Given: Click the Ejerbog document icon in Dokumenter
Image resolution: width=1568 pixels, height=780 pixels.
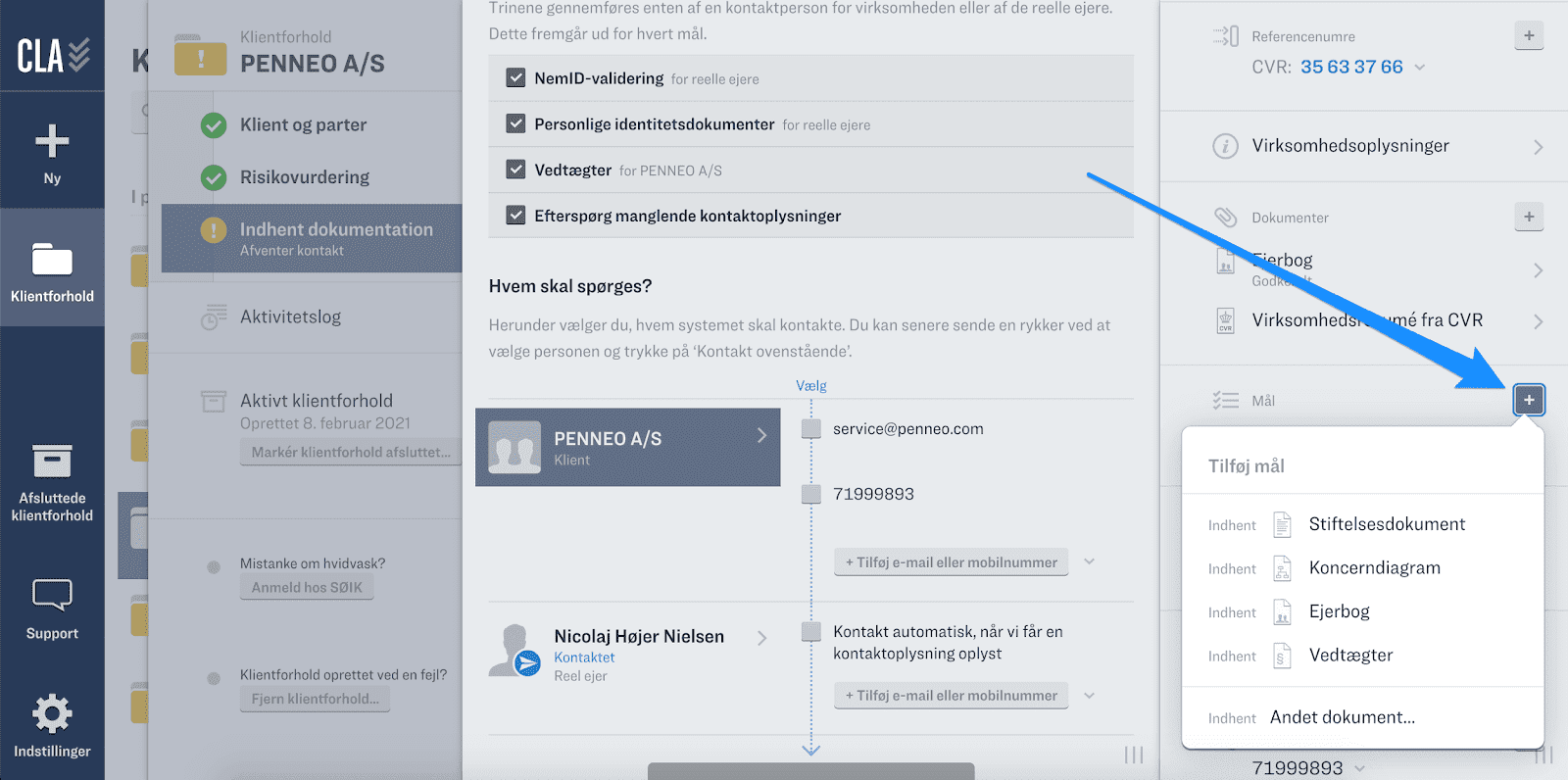Looking at the screenshot, I should coord(1225,261).
